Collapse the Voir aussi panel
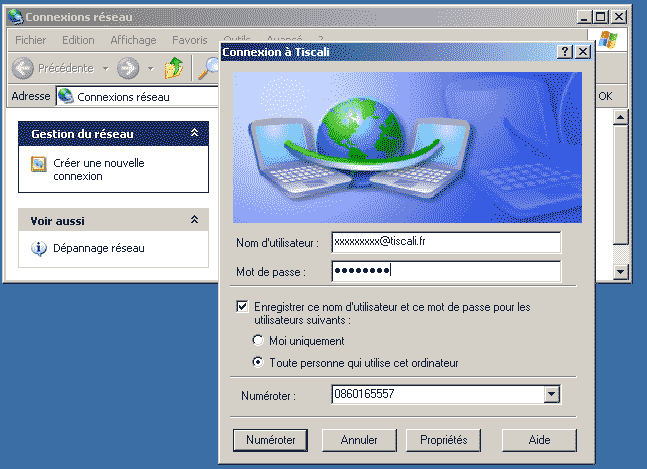 click(x=194, y=219)
